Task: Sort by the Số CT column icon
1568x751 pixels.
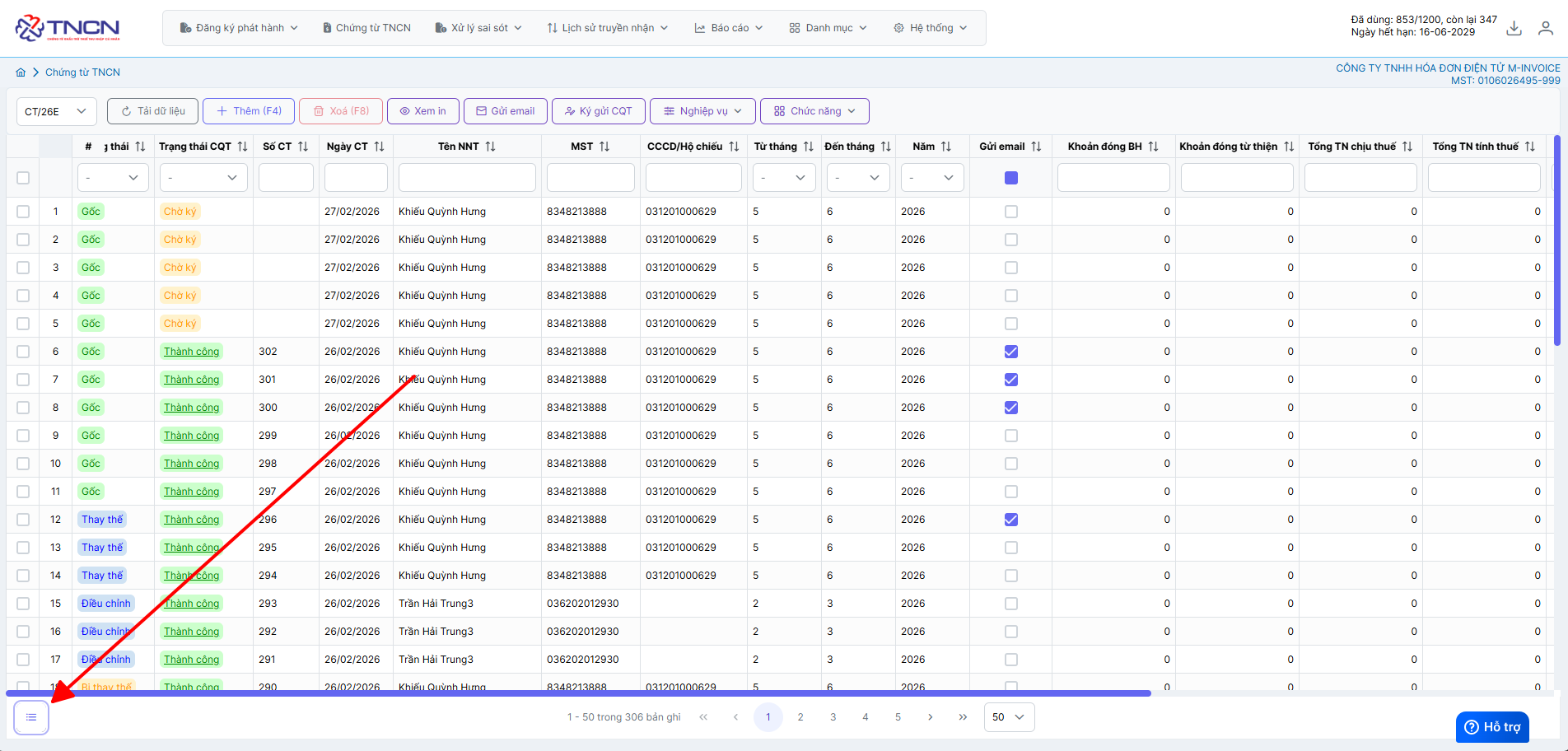Action: tap(303, 147)
